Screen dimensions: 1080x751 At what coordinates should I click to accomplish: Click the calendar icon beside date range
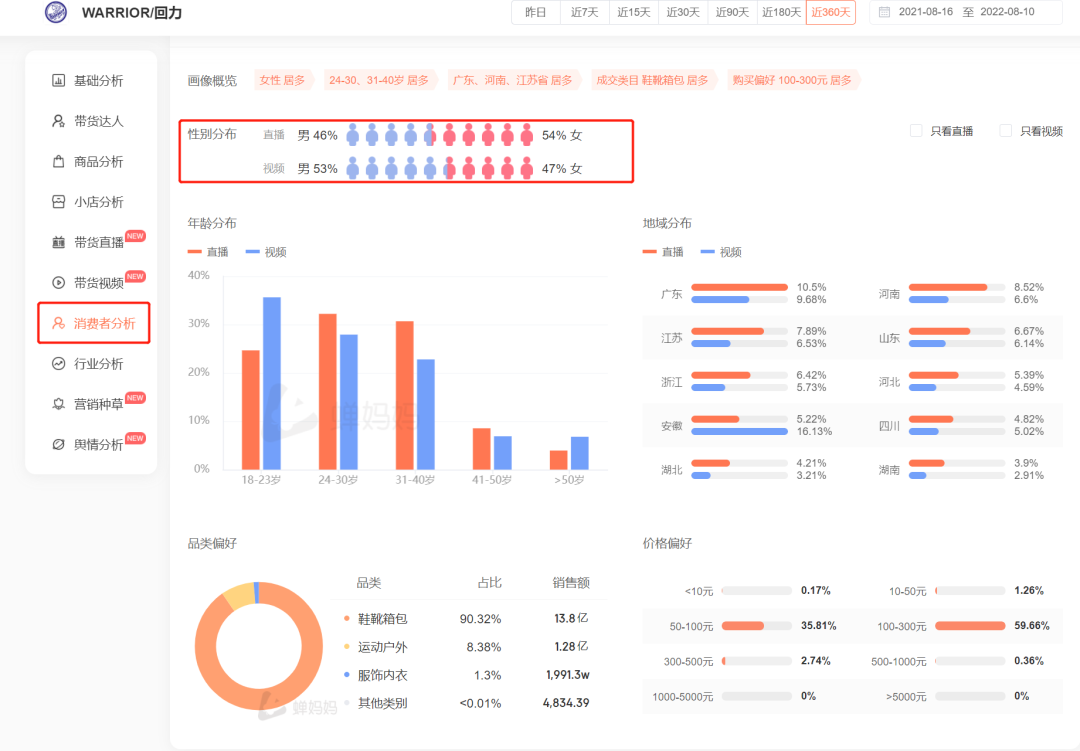coord(884,12)
